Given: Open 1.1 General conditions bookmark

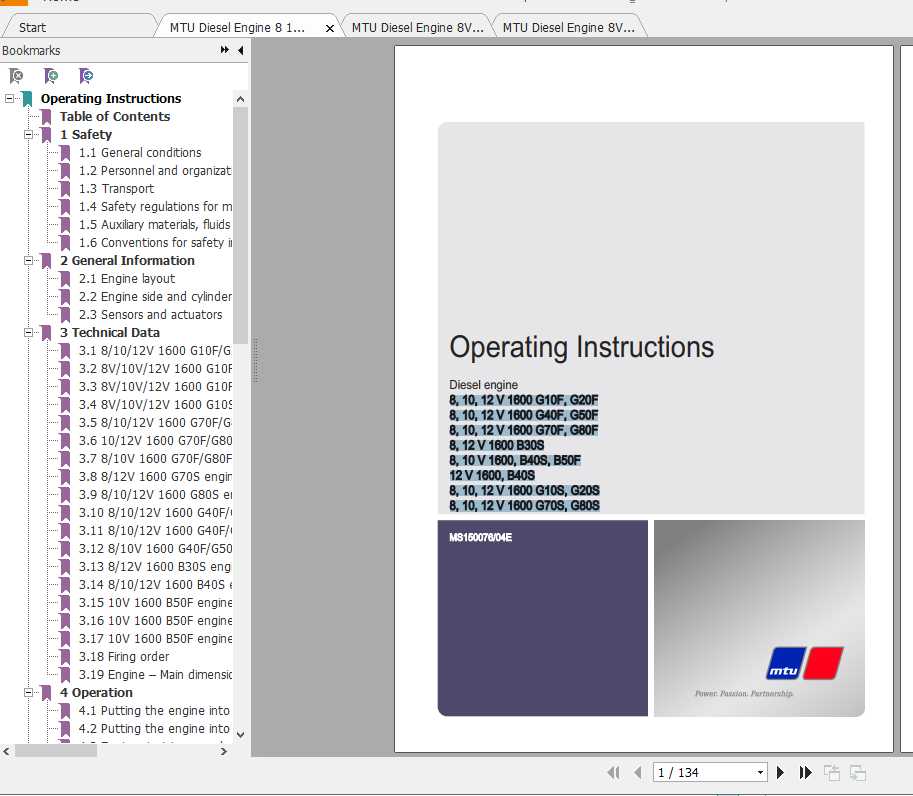Looking at the screenshot, I should [x=140, y=153].
